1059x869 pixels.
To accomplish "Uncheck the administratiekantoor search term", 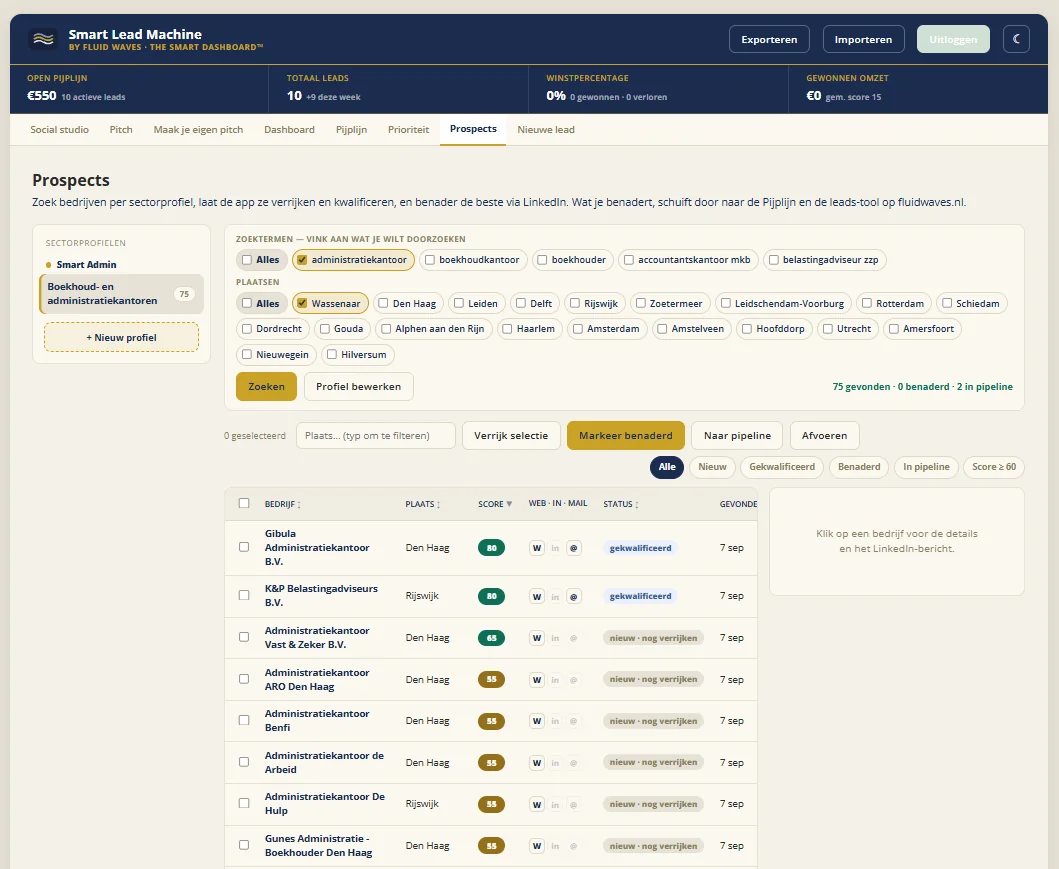I will pyautogui.click(x=302, y=260).
